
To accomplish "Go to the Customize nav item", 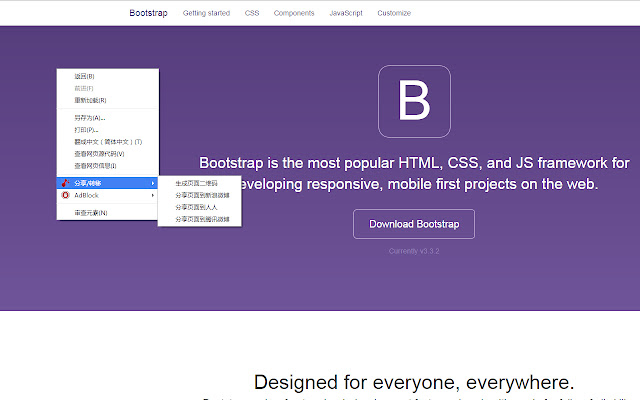I will 394,13.
